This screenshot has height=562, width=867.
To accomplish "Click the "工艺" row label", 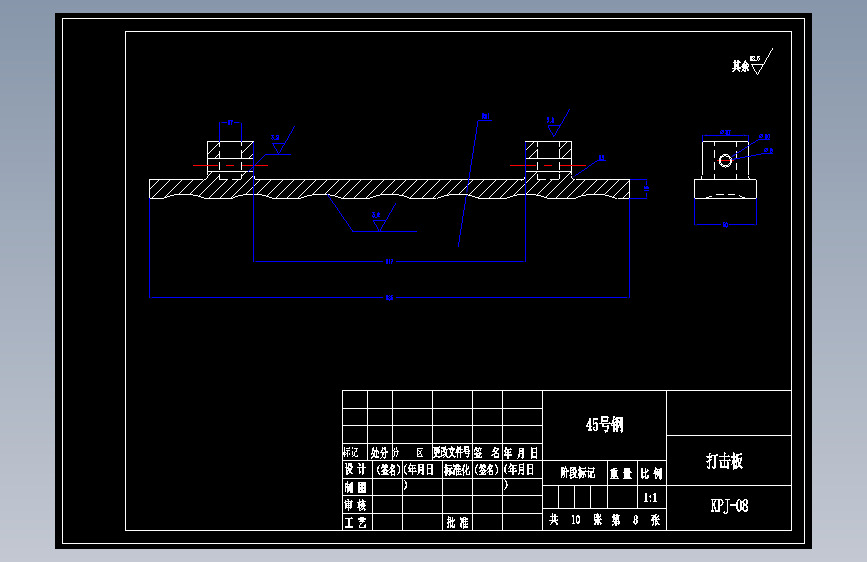I will pos(355,523).
